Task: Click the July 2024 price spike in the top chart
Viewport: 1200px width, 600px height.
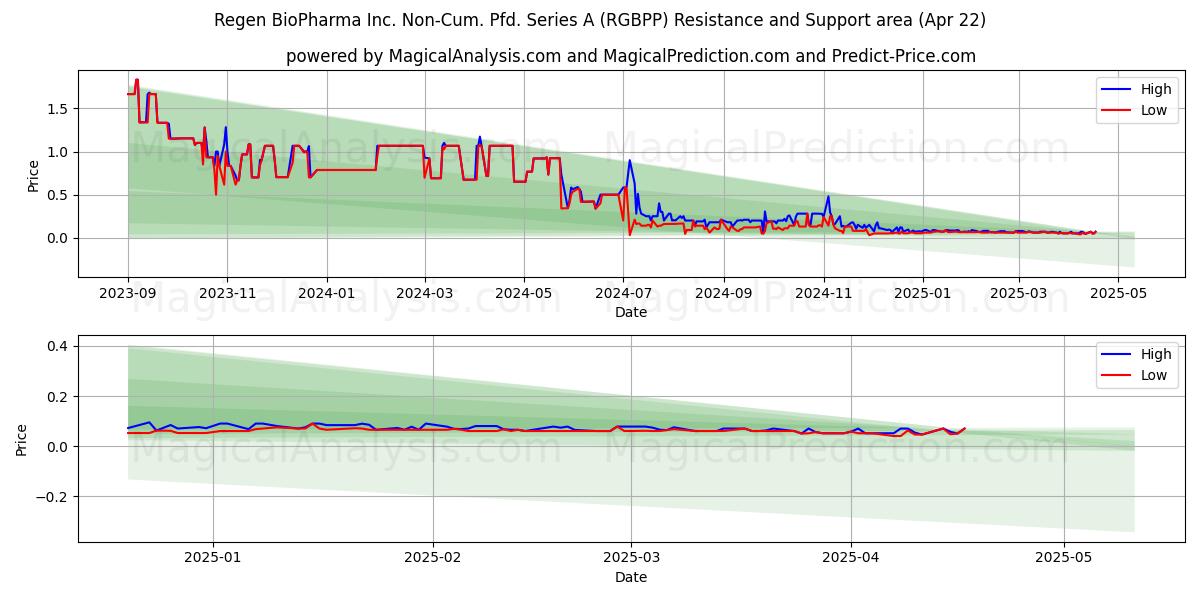Action: click(x=629, y=161)
